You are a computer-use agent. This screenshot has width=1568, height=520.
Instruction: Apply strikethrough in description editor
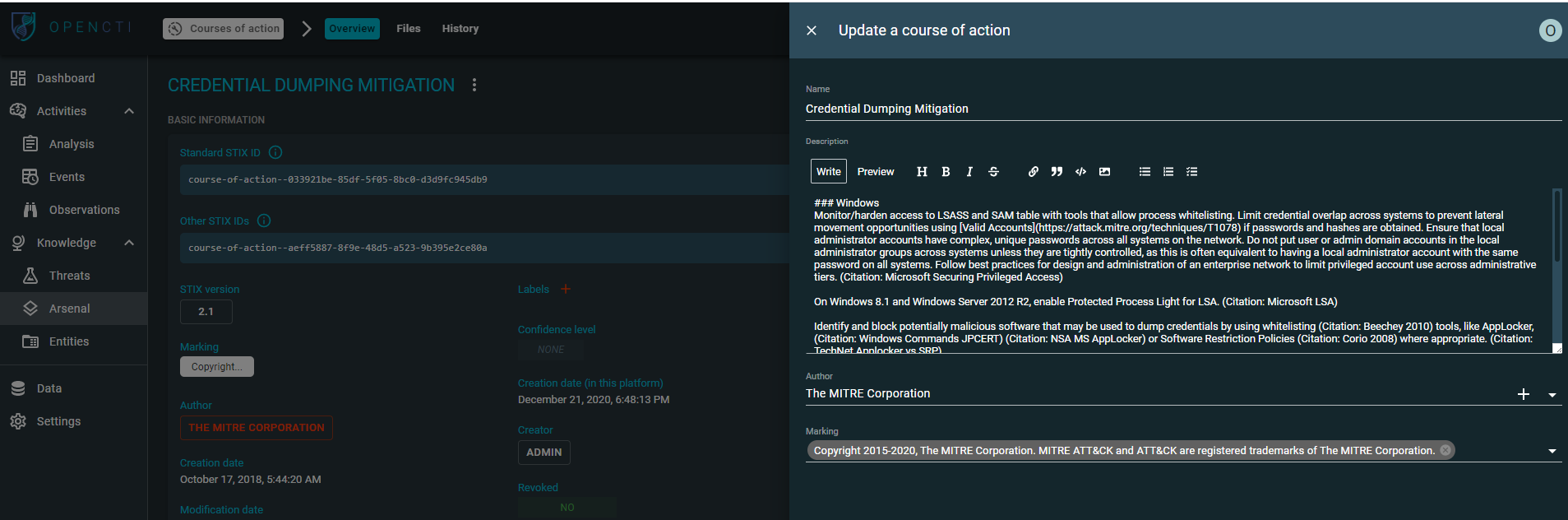[x=993, y=172]
